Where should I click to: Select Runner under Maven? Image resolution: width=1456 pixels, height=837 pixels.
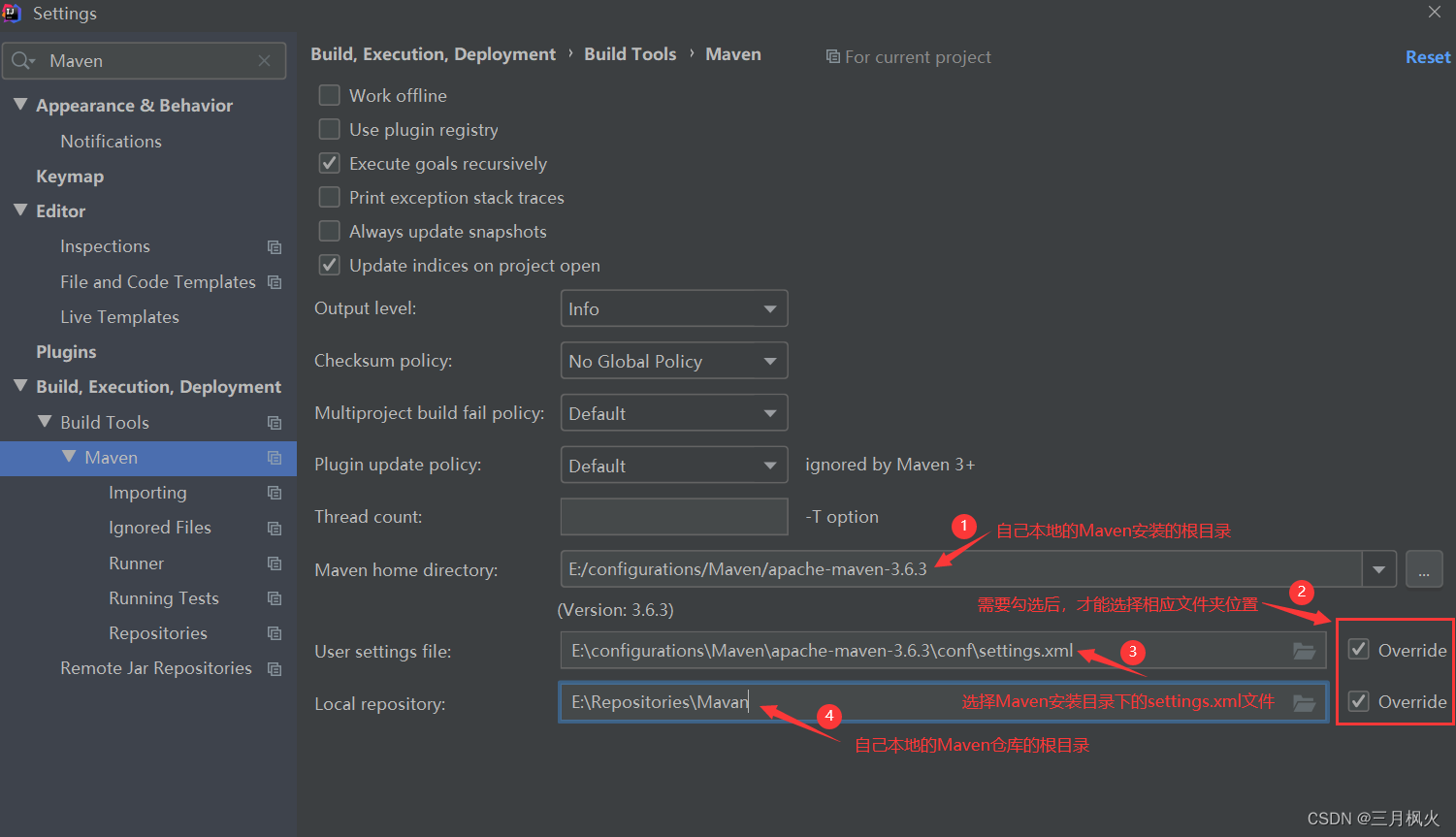pyautogui.click(x=136, y=563)
